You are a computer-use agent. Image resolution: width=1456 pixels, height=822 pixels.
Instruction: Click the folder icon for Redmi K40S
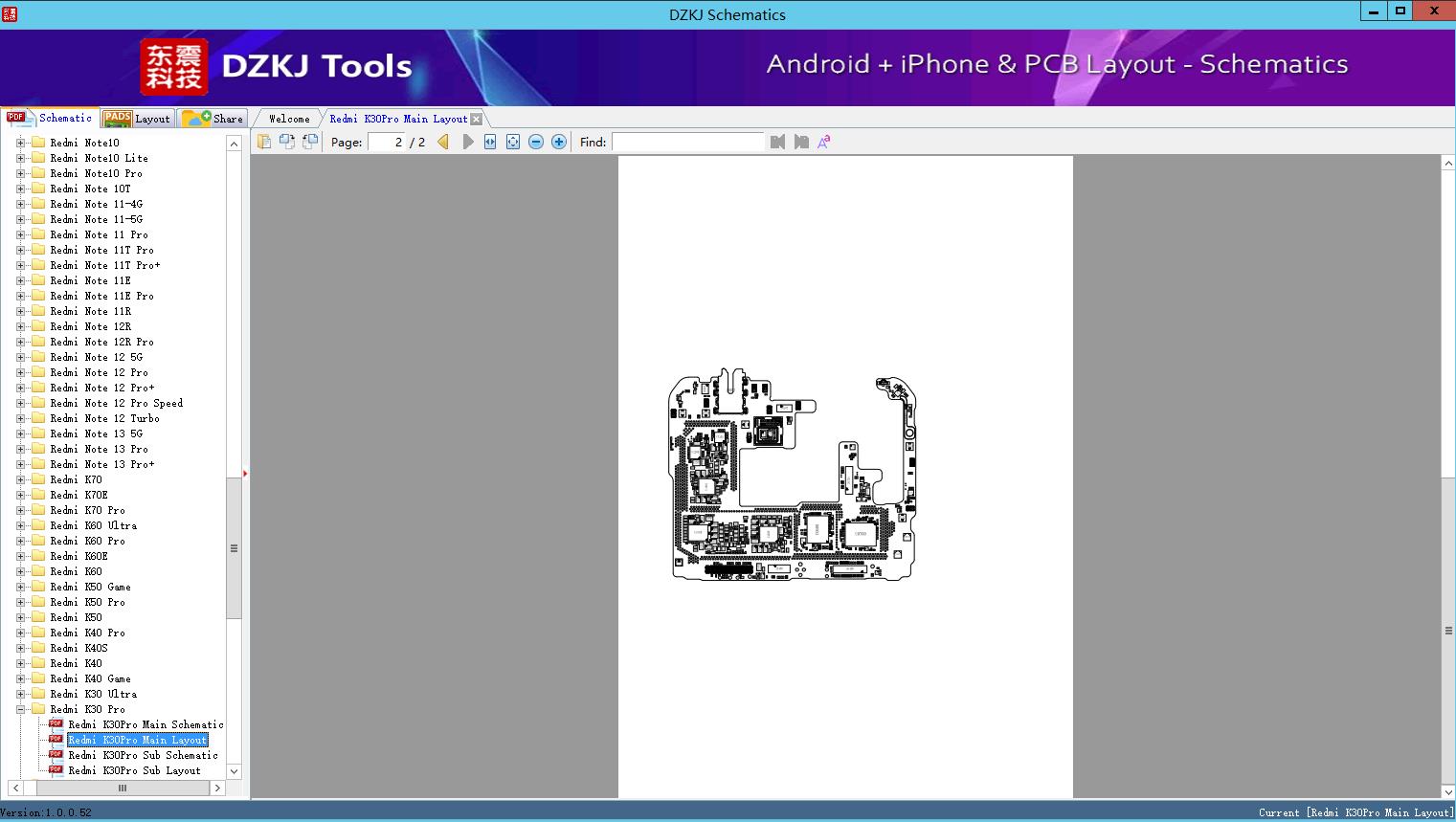pyautogui.click(x=38, y=647)
